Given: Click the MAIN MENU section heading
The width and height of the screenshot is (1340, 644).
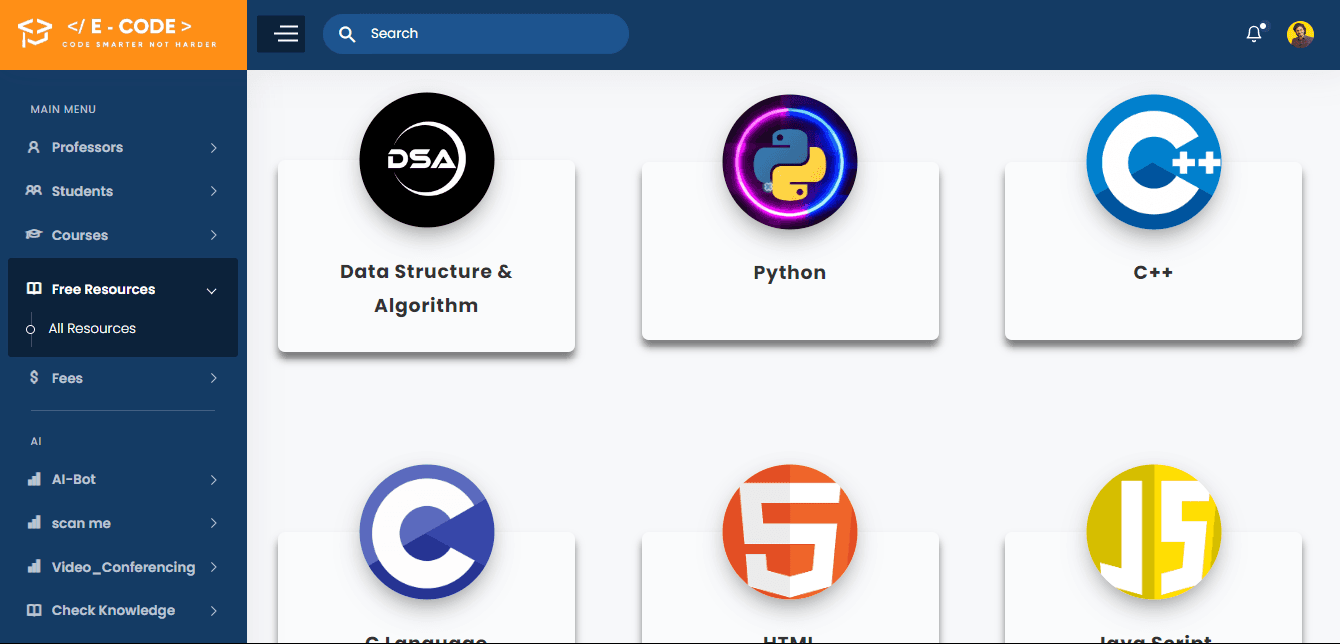Looking at the screenshot, I should click(63, 109).
